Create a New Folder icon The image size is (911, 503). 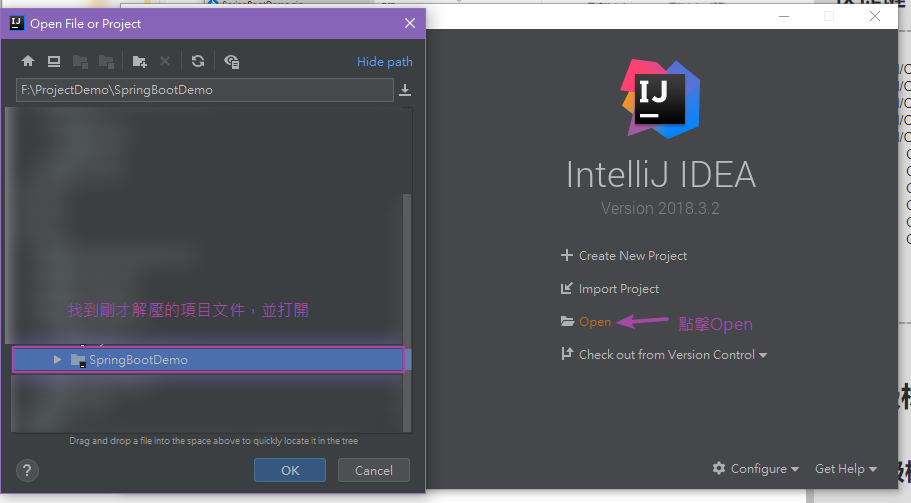click(139, 61)
